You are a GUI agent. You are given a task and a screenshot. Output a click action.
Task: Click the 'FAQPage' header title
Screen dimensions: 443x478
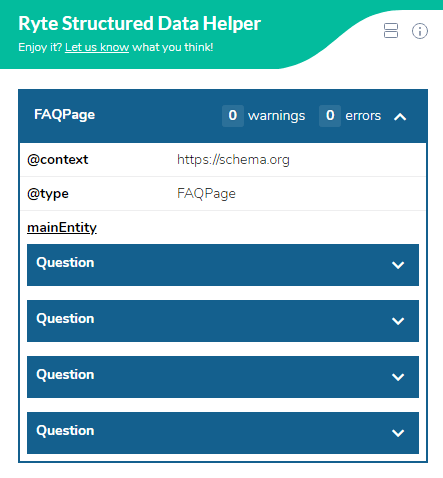(65, 115)
